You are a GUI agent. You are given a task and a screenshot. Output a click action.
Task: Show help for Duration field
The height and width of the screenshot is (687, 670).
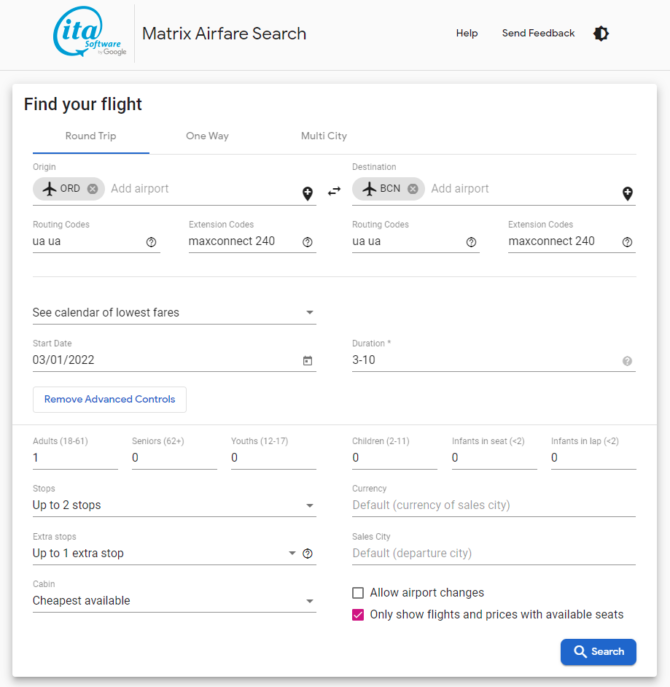point(627,361)
